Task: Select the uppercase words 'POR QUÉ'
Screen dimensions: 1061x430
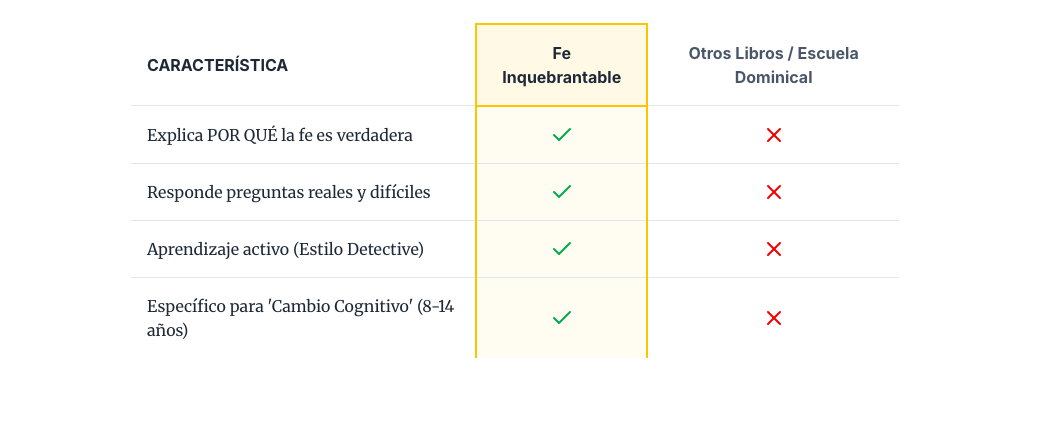Action: click(243, 135)
